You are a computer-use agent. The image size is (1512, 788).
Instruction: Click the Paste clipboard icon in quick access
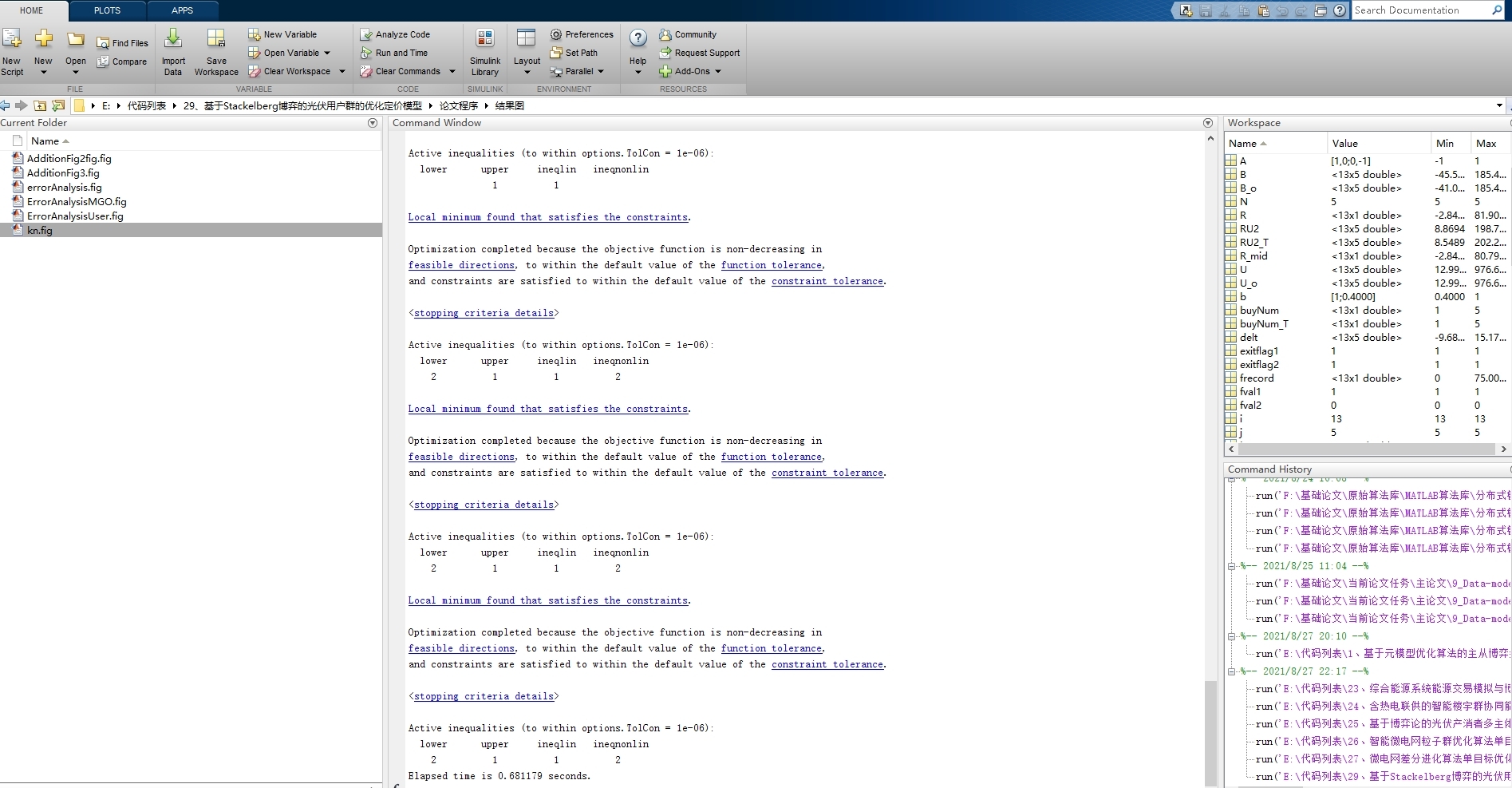[x=1263, y=10]
